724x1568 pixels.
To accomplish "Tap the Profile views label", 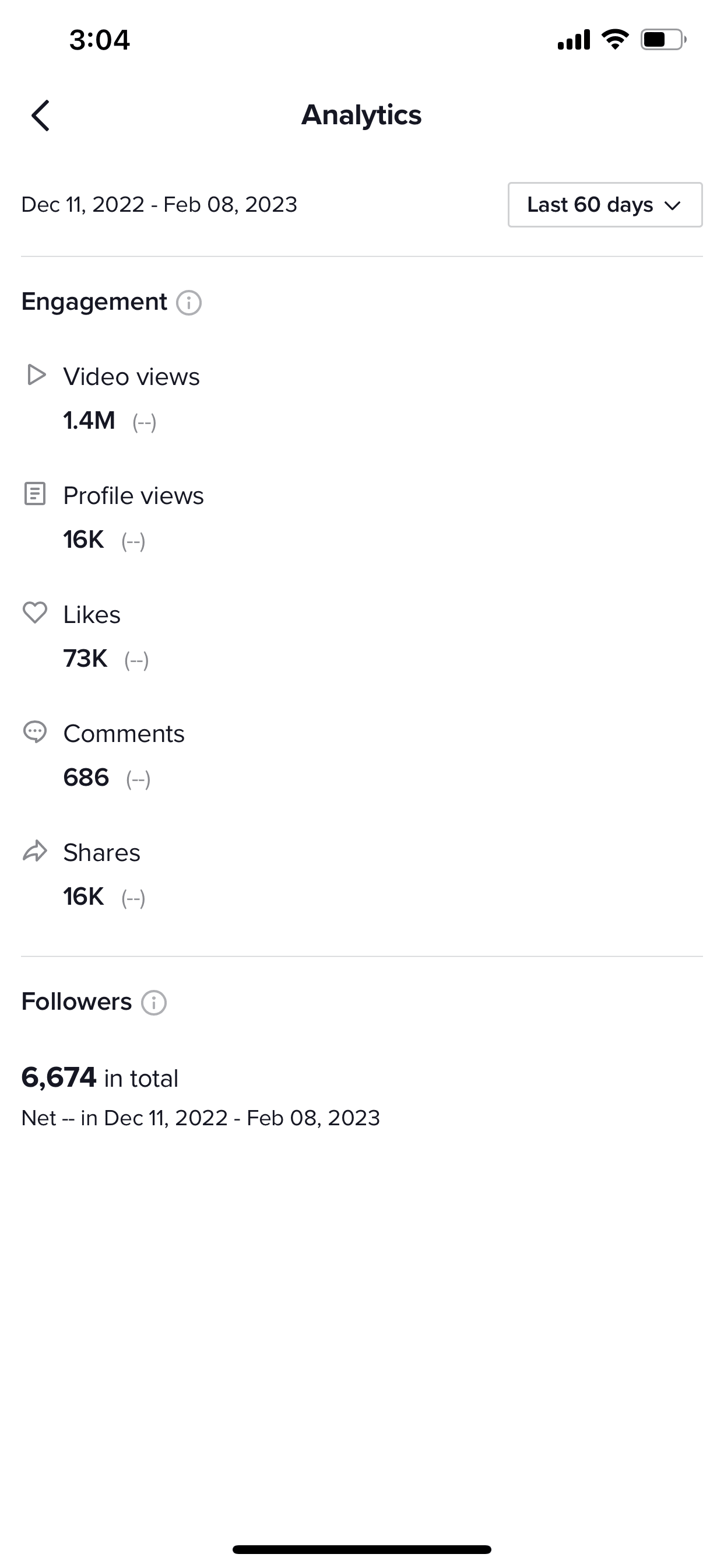I will pos(133,495).
